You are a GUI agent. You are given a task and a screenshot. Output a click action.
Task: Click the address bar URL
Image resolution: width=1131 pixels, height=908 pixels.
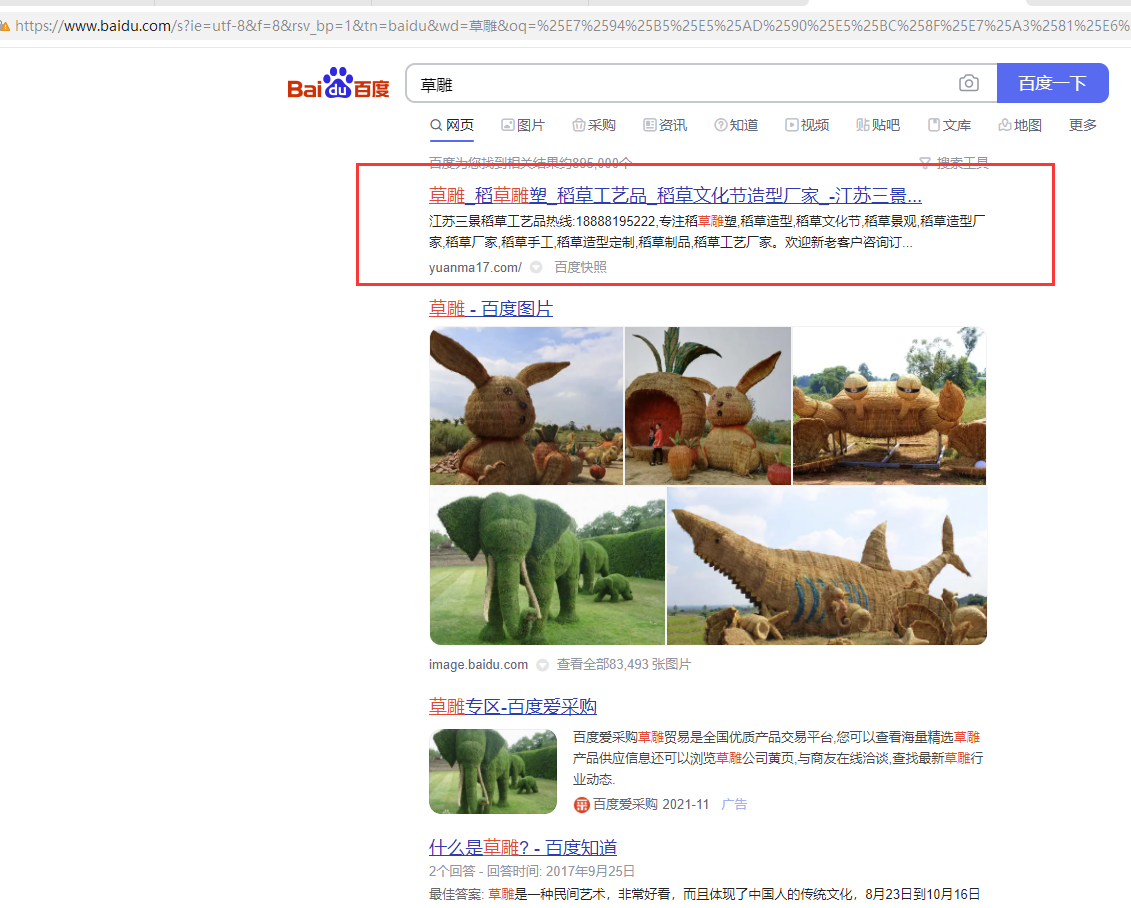[x=573, y=26]
